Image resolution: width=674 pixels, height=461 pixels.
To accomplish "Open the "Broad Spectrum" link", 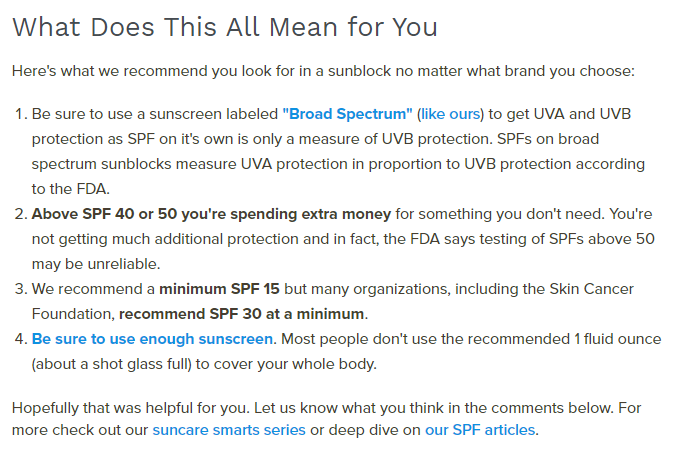I will coord(347,114).
